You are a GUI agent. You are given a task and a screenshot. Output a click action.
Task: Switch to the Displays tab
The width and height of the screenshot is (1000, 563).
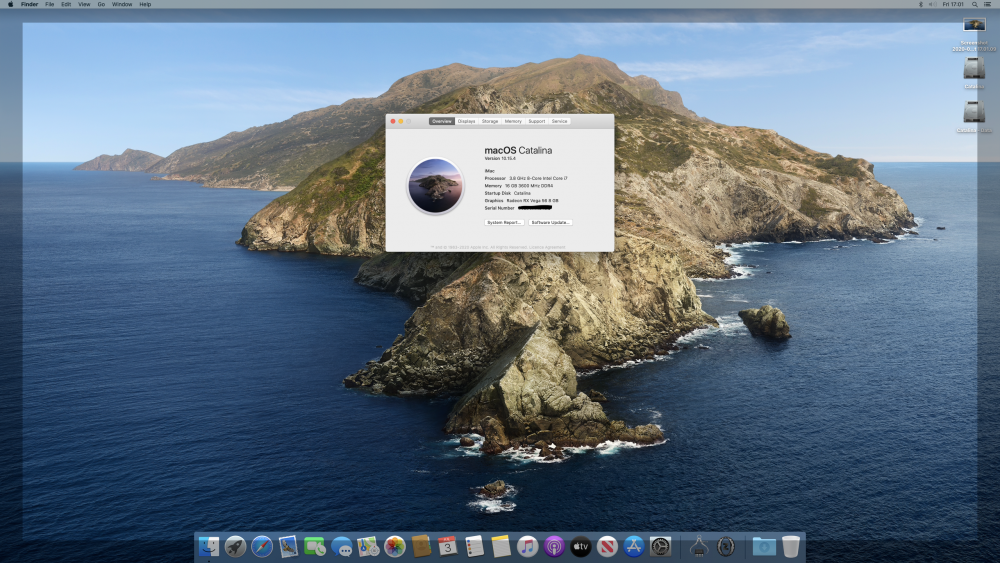point(466,121)
